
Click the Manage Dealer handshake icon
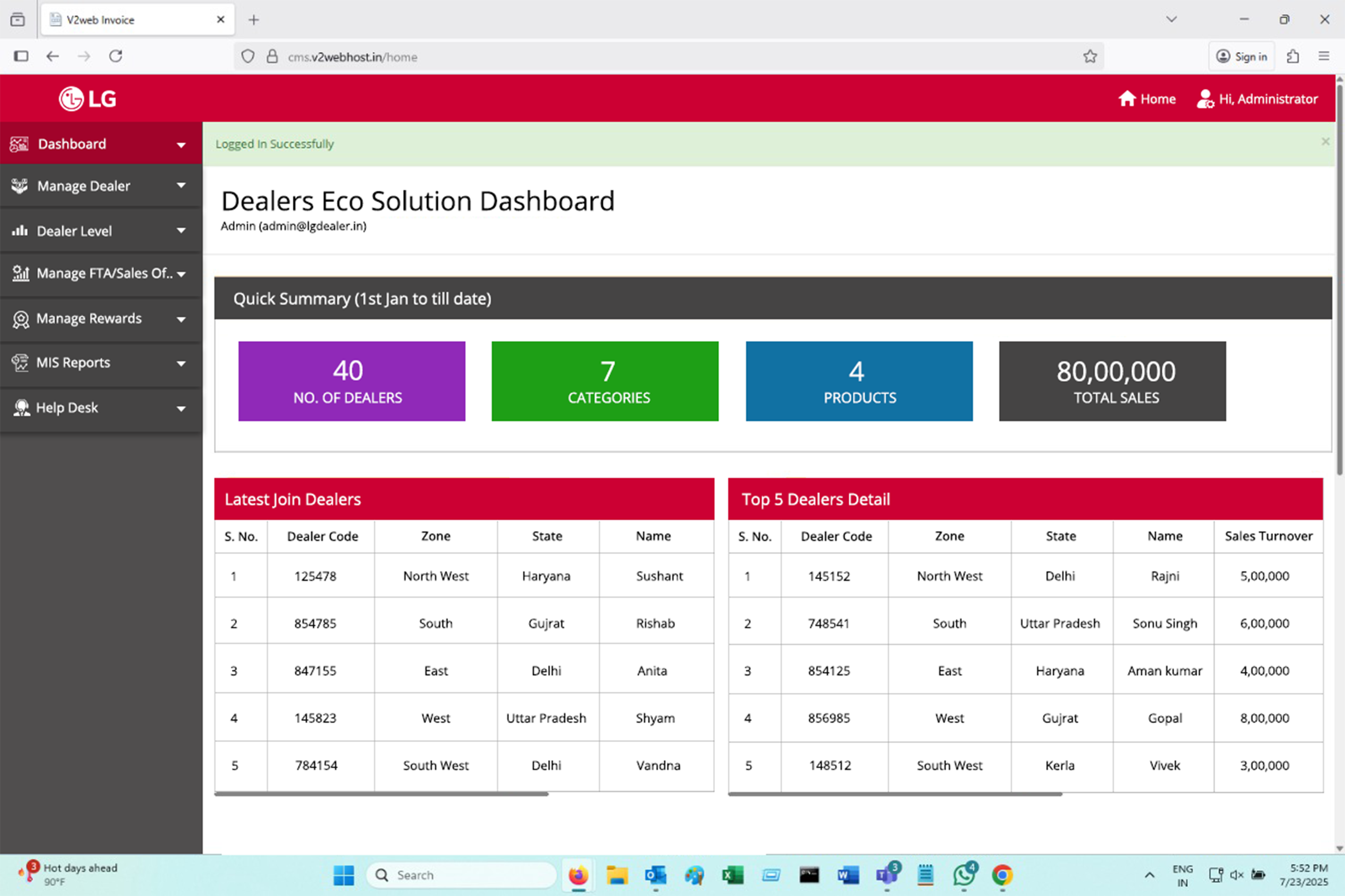point(19,186)
